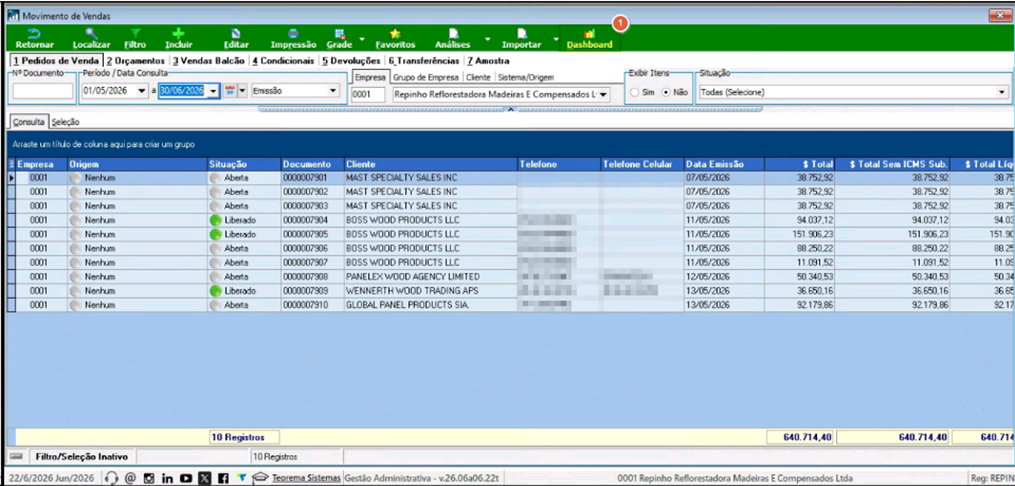Select the Grupo de Empresa filter tab
Screen dimensions: 1015x486
[426, 77]
